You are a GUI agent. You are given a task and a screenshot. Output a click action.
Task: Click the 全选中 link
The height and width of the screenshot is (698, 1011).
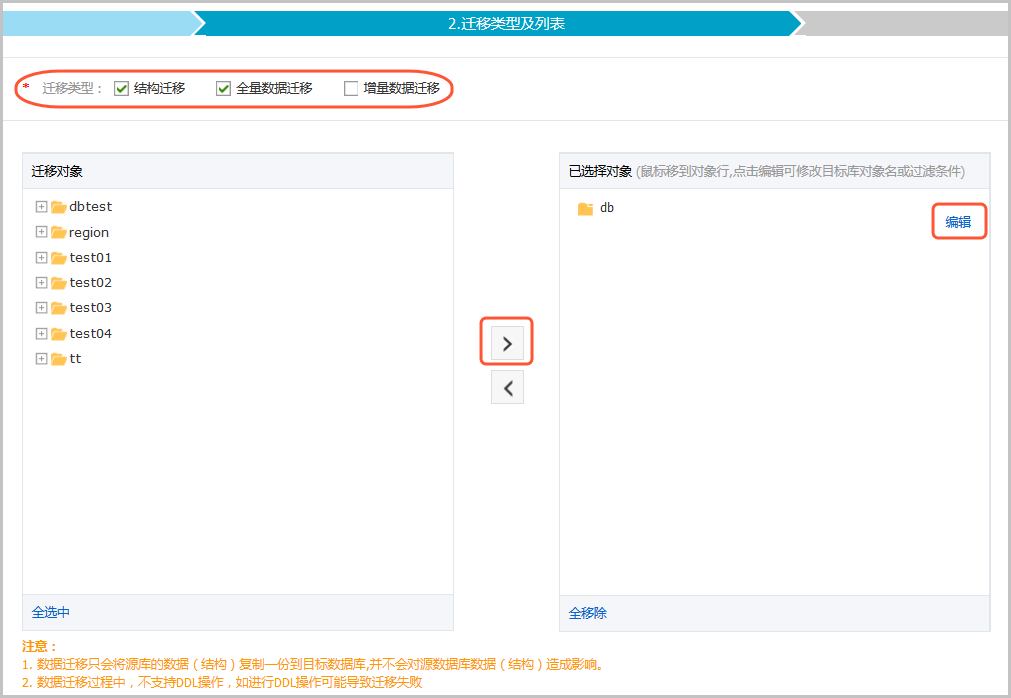51,612
